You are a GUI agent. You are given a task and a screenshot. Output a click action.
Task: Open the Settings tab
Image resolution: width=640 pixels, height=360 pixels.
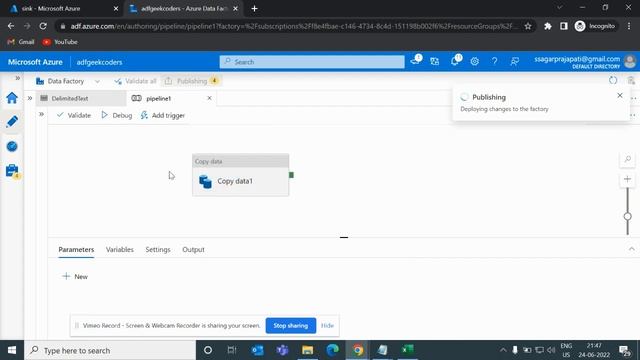[x=158, y=249]
